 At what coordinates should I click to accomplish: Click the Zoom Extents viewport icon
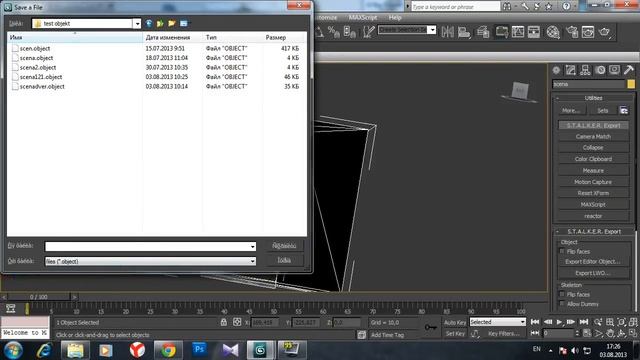pos(621,322)
